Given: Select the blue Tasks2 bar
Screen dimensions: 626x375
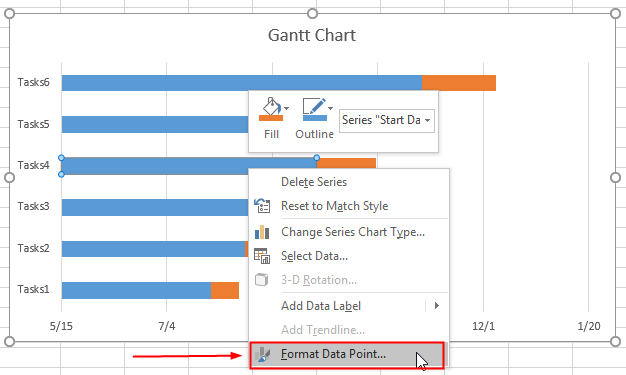Looking at the screenshot, I should pyautogui.click(x=154, y=249).
